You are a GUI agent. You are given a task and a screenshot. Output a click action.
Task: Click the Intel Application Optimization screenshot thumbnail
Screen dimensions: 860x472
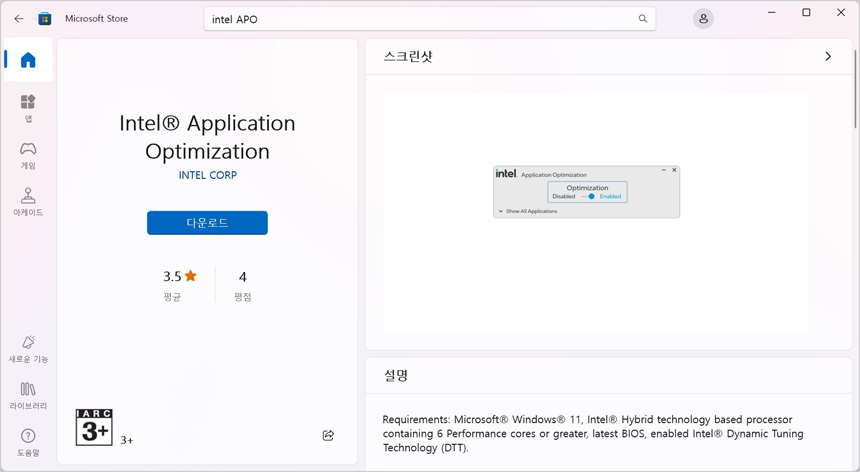586,192
